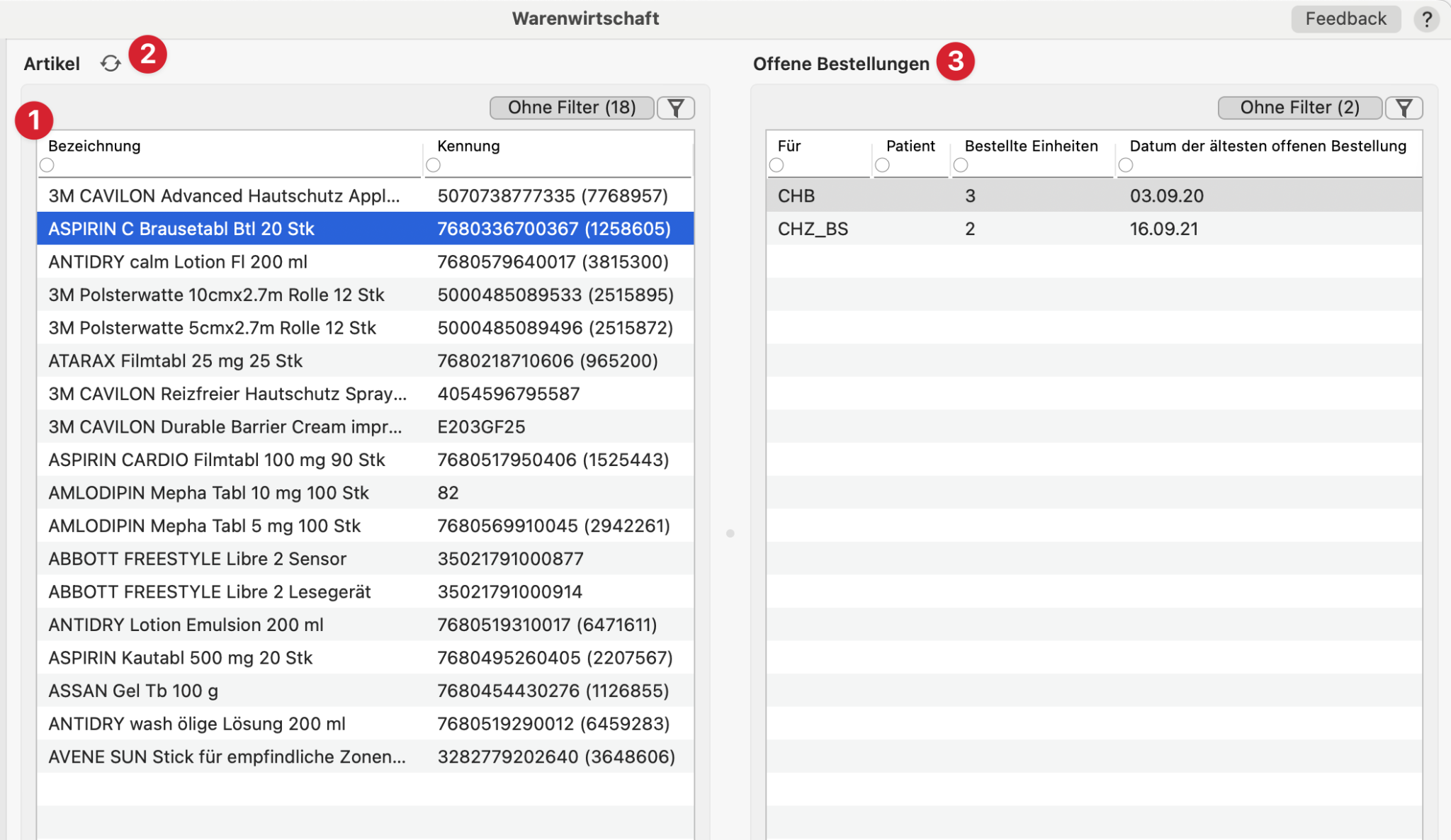1451x840 pixels.
Task: Select 'ANTIDRY Lotion Emulsion 200 ml' row
Action: tap(366, 625)
